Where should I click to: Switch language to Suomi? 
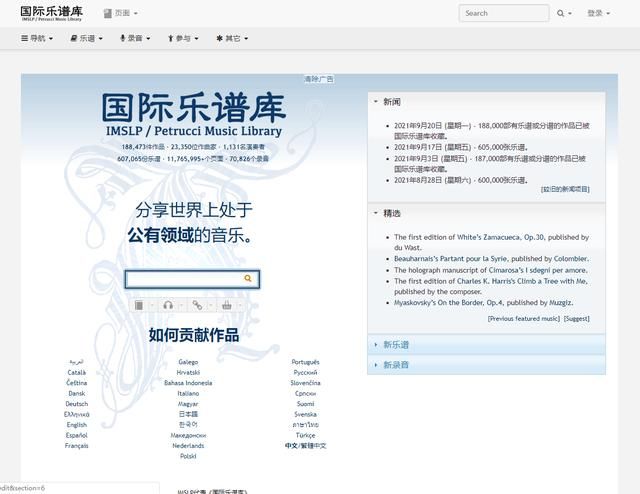305,404
